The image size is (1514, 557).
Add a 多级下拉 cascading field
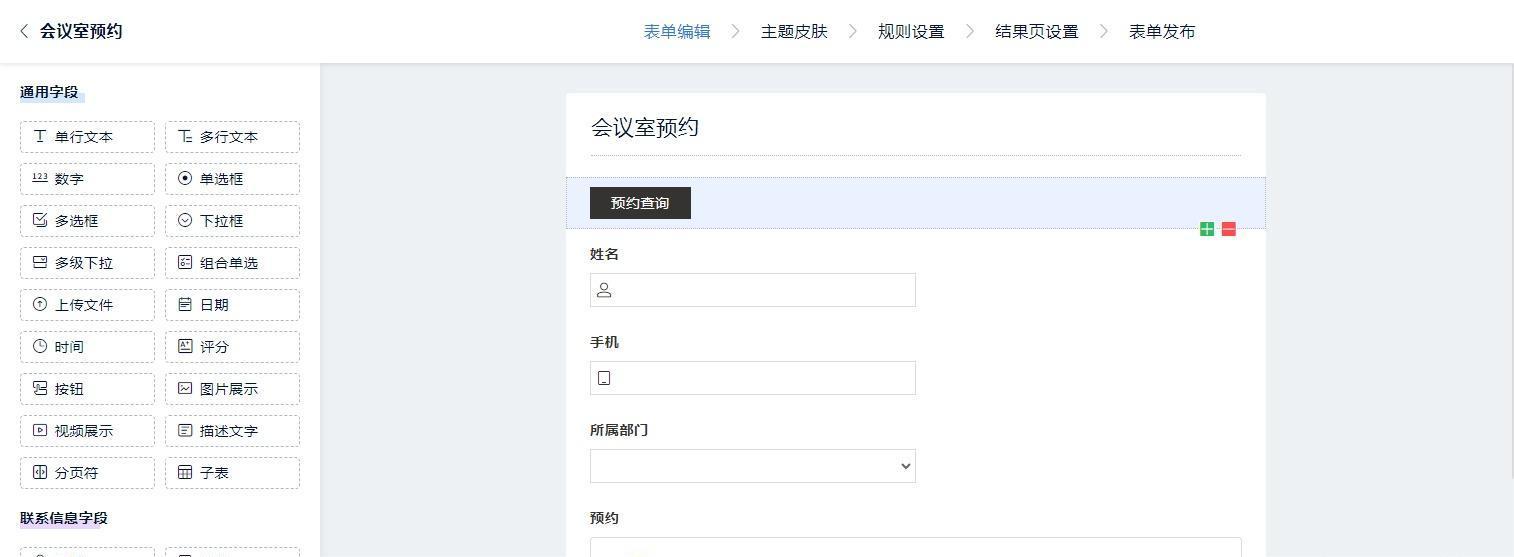[x=87, y=263]
